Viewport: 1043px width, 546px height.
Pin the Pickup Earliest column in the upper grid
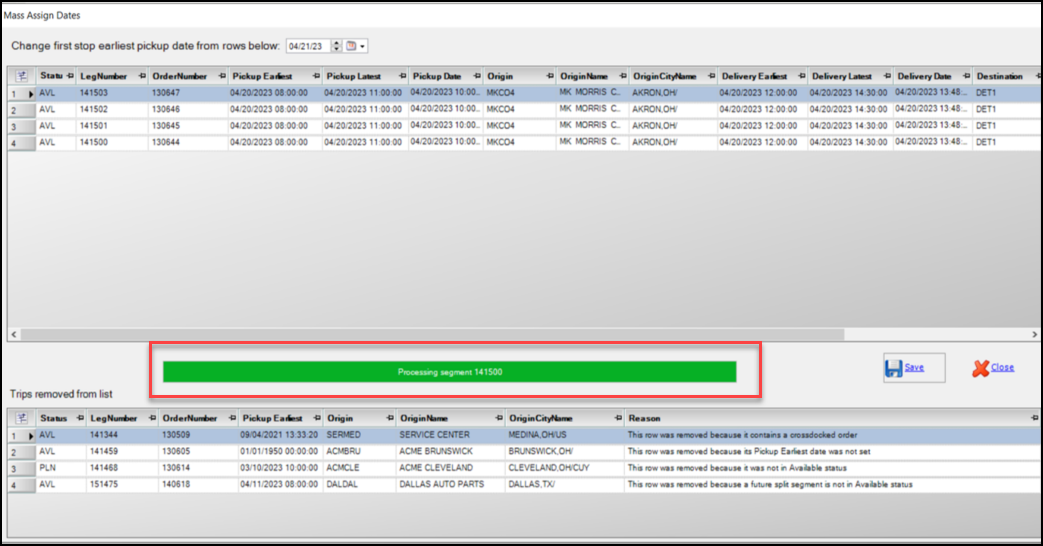tap(316, 76)
